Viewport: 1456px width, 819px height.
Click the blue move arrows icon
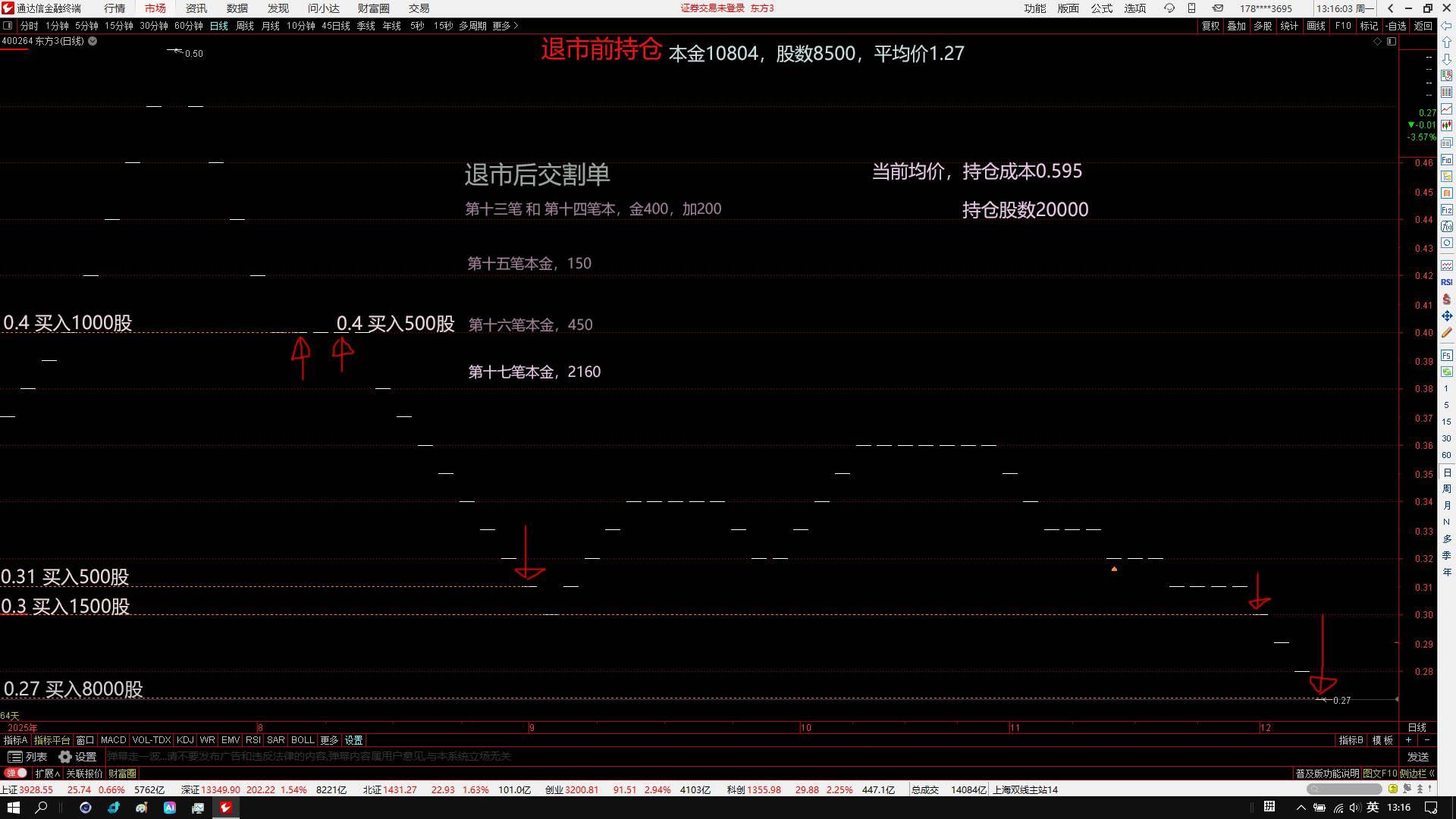coord(1447,315)
